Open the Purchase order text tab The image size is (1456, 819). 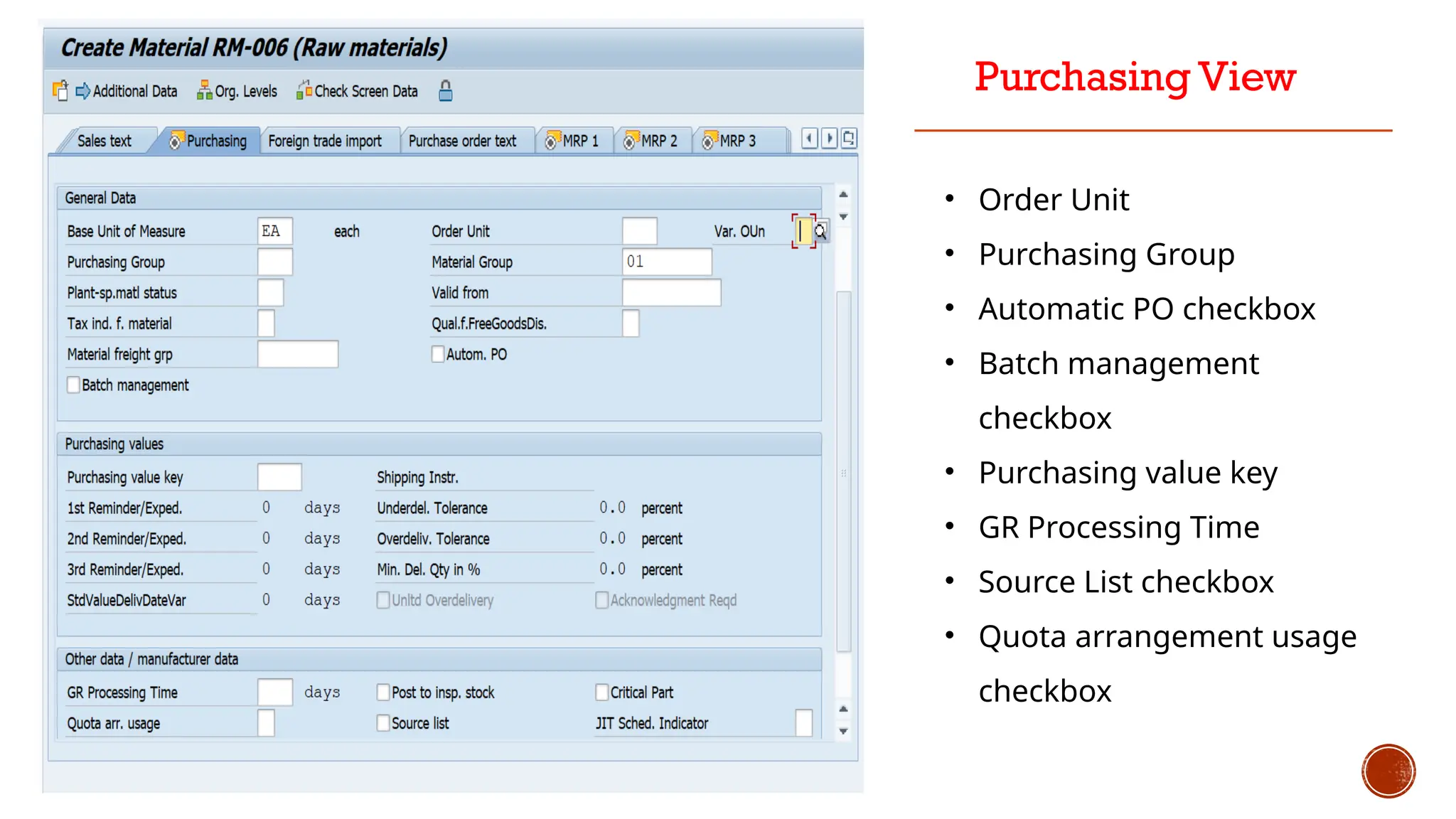[463, 141]
